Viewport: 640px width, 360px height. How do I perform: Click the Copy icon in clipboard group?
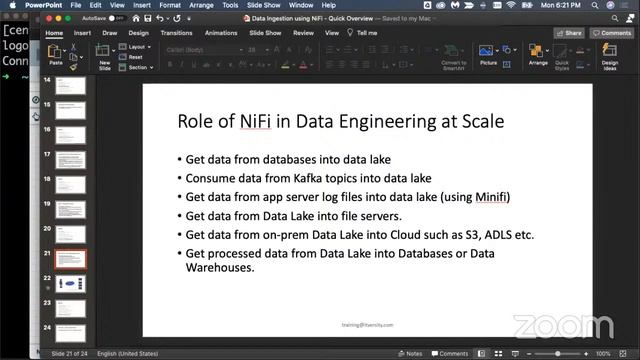[x=73, y=57]
